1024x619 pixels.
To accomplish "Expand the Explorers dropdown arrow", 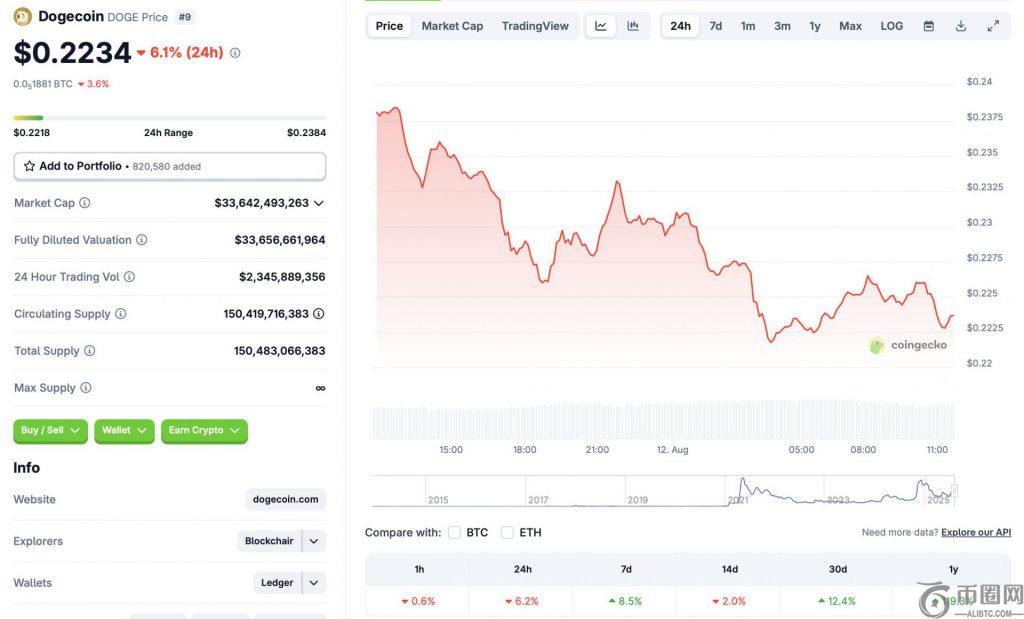I will click(x=314, y=541).
